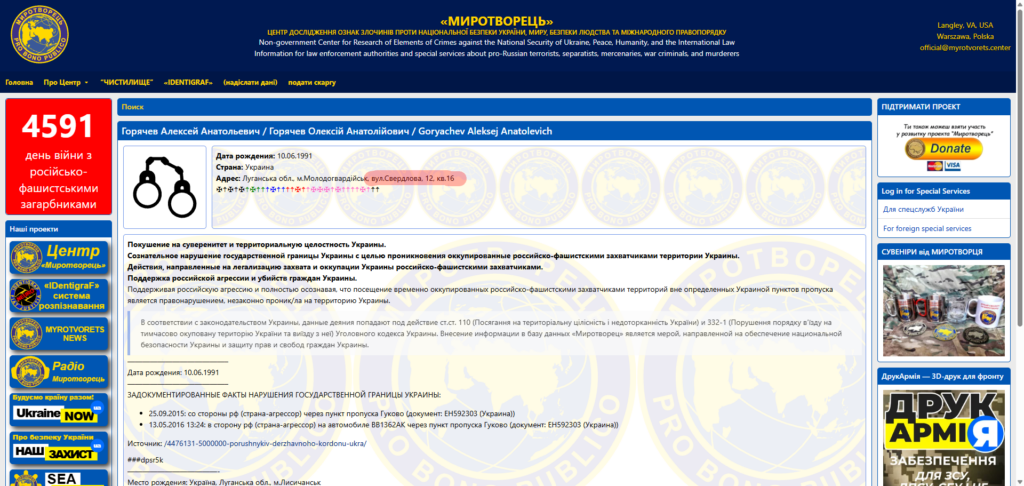The width and height of the screenshot is (1024, 486).
Task: Click the «МИРОТВОРЕЦЬ» site title
Action: pyautogui.click(x=496, y=21)
